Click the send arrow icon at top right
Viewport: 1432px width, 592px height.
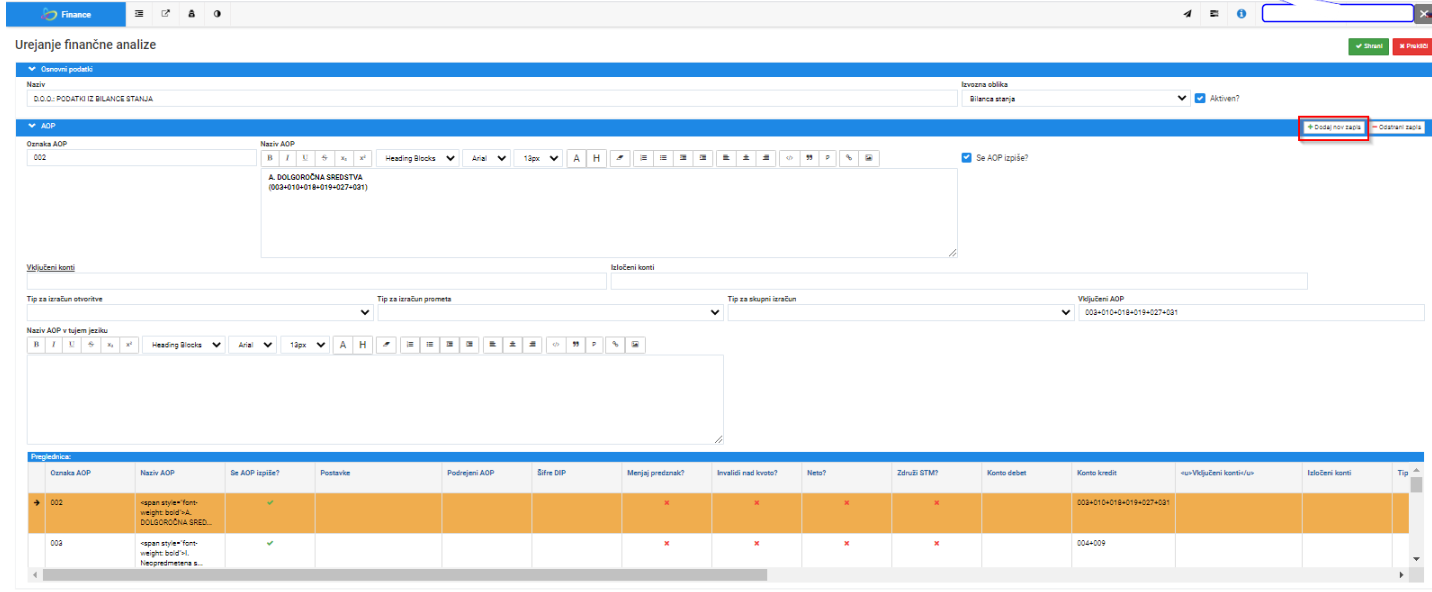[x=1187, y=14]
